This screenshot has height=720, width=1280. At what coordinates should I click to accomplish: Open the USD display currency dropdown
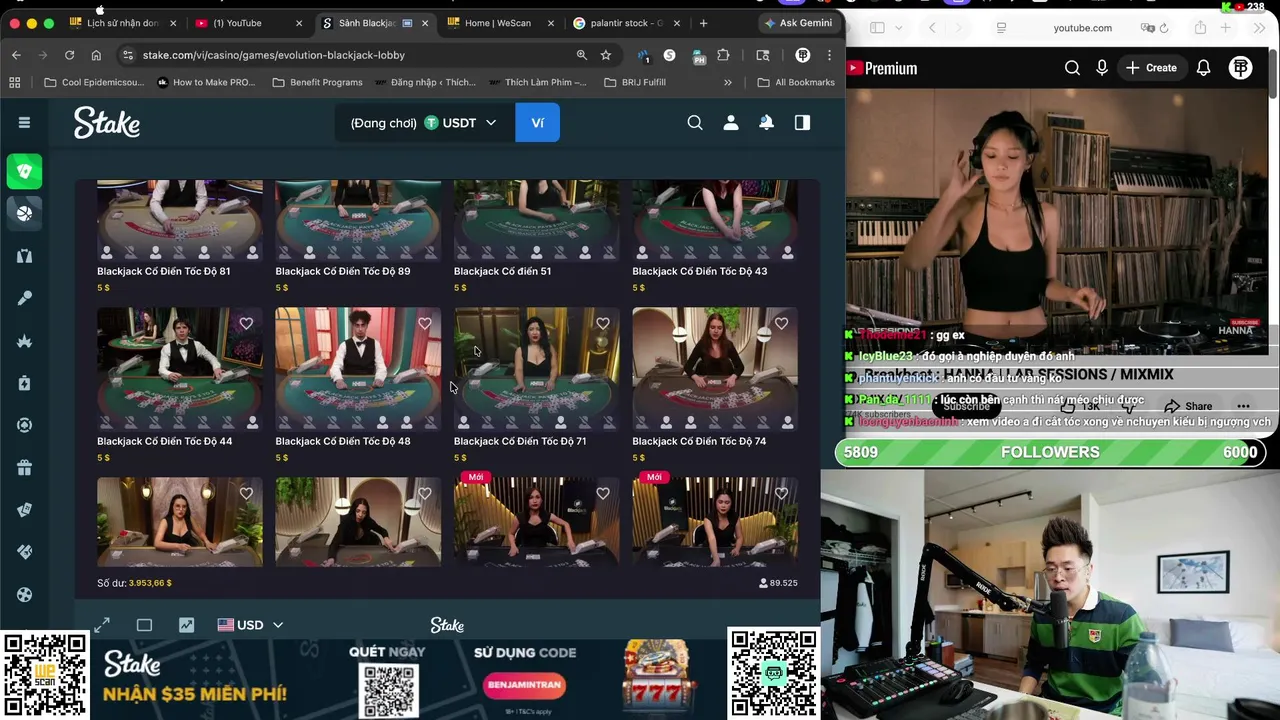(250, 625)
